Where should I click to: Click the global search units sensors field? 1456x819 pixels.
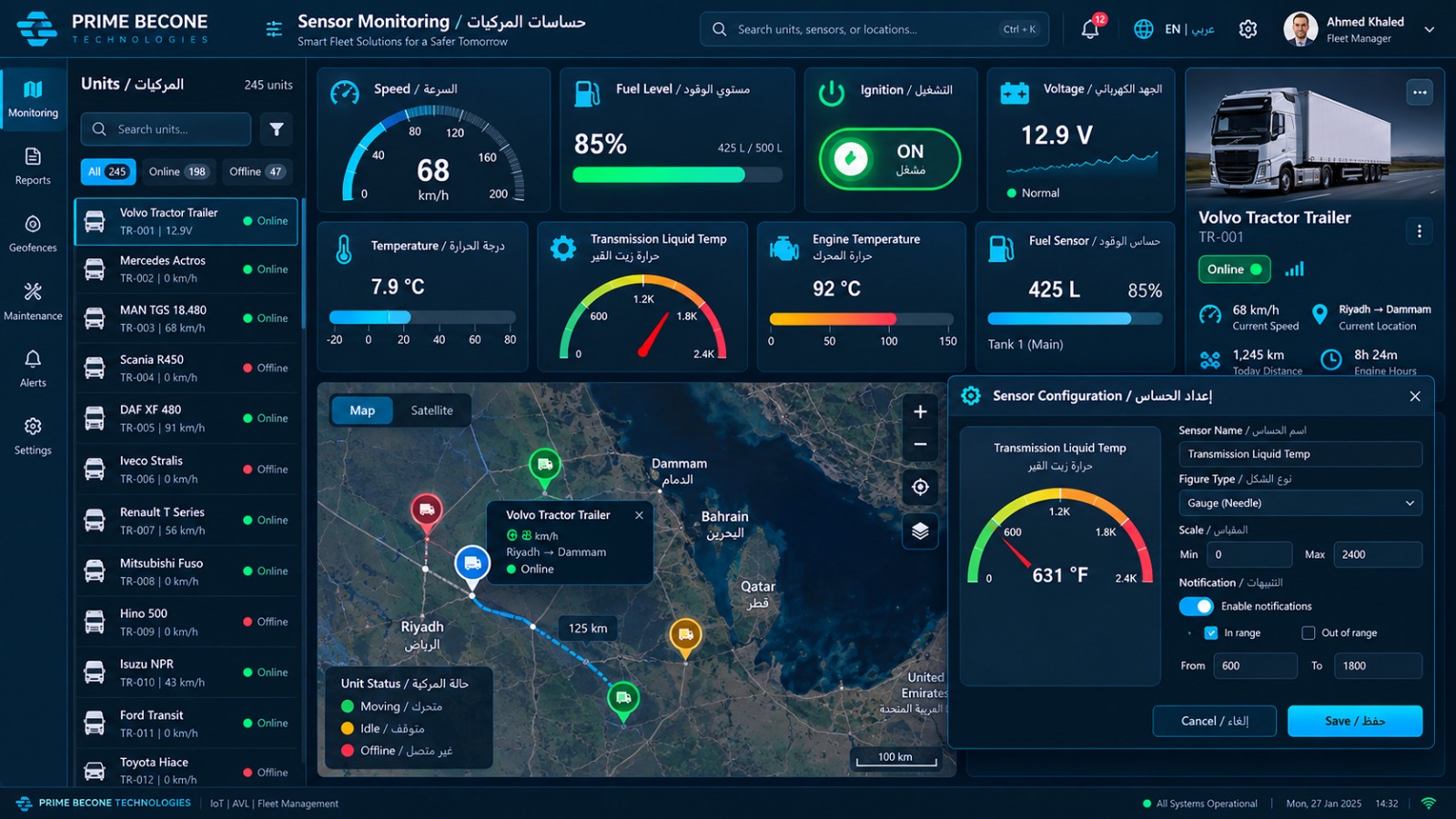pos(874,29)
